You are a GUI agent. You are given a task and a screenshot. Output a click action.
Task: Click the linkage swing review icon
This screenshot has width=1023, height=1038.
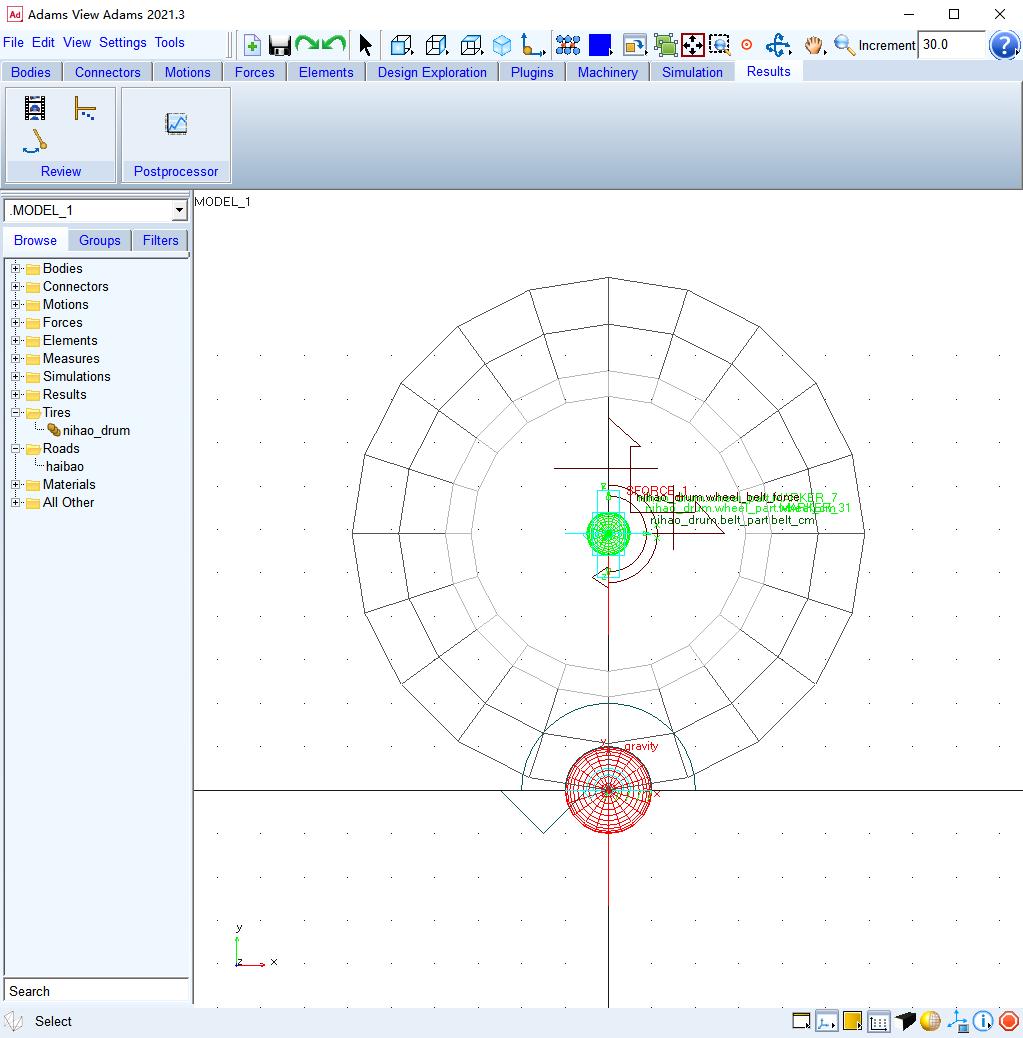click(x=35, y=141)
